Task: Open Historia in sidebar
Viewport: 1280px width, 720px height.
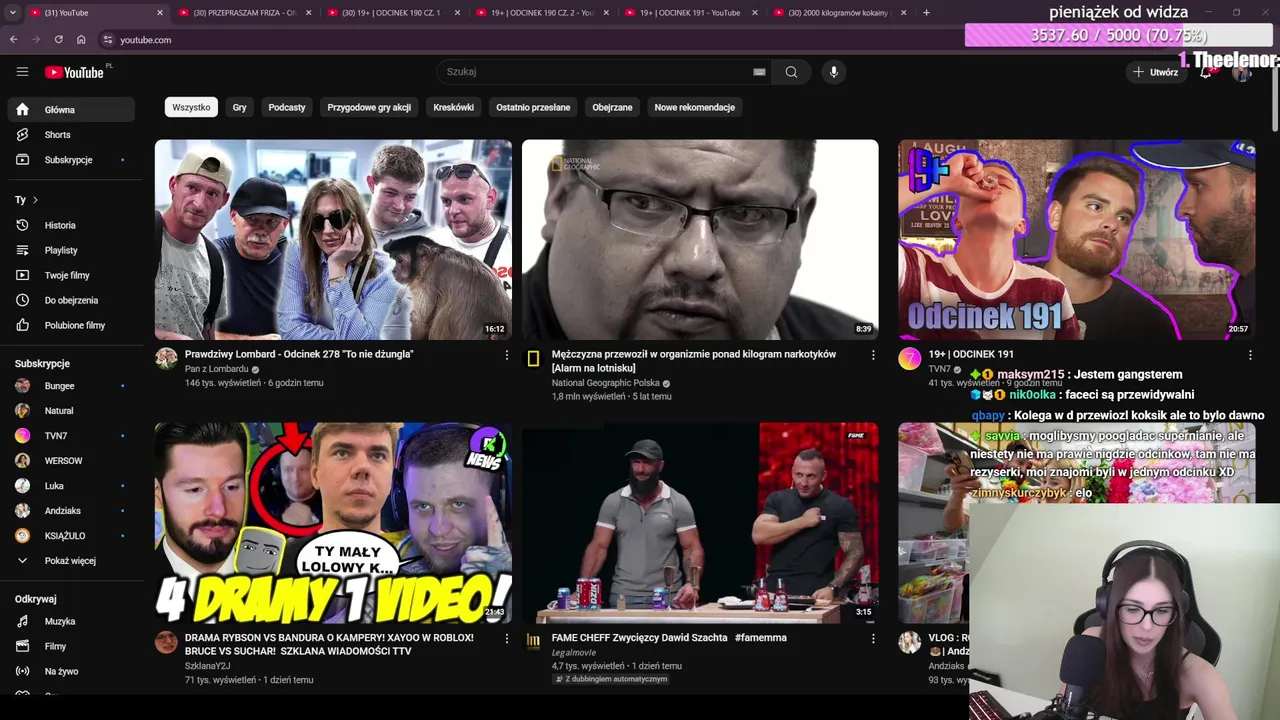Action: click(x=71, y=225)
